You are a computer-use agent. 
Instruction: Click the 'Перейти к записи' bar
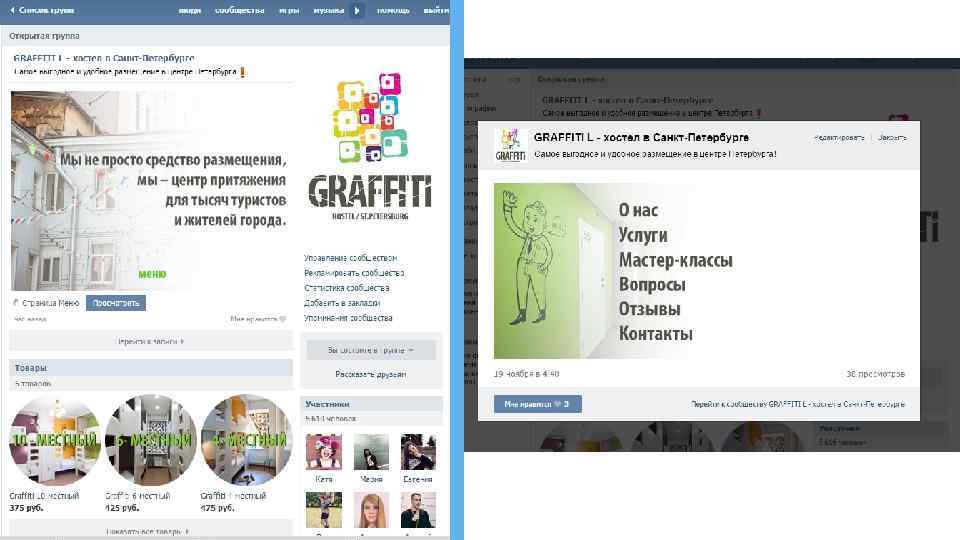pyautogui.click(x=151, y=342)
